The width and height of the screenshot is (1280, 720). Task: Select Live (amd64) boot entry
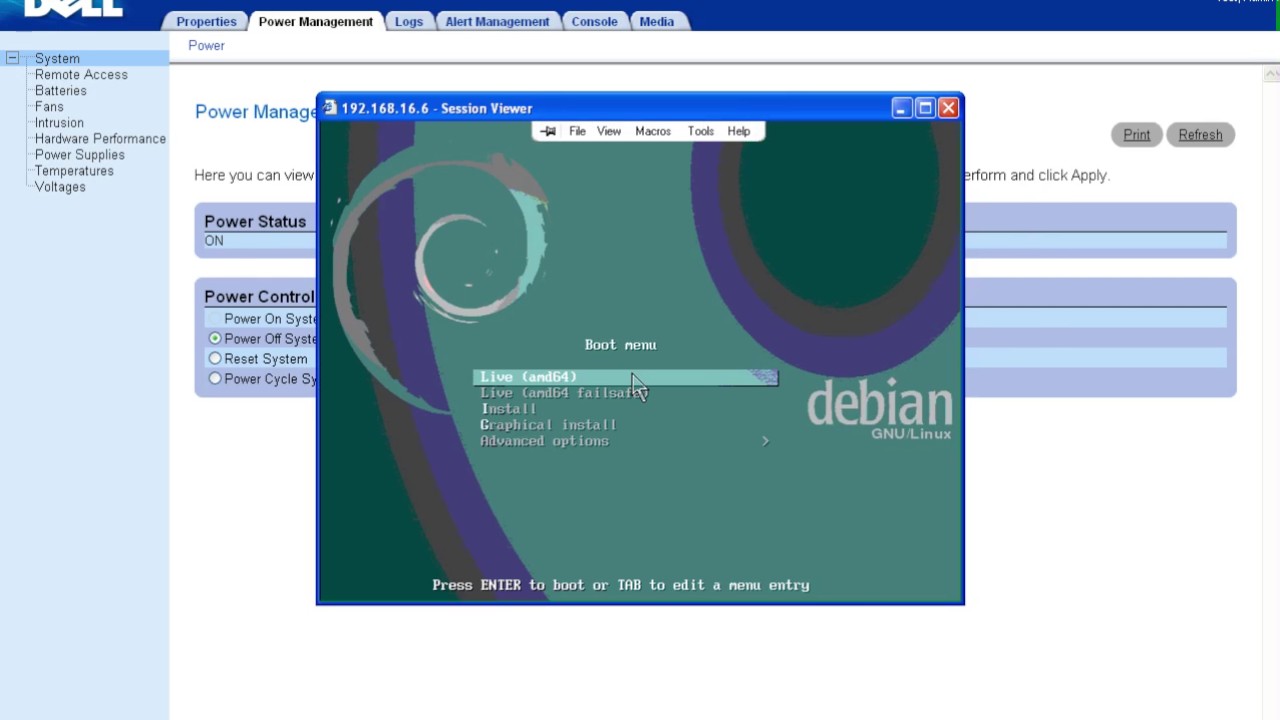(x=625, y=377)
